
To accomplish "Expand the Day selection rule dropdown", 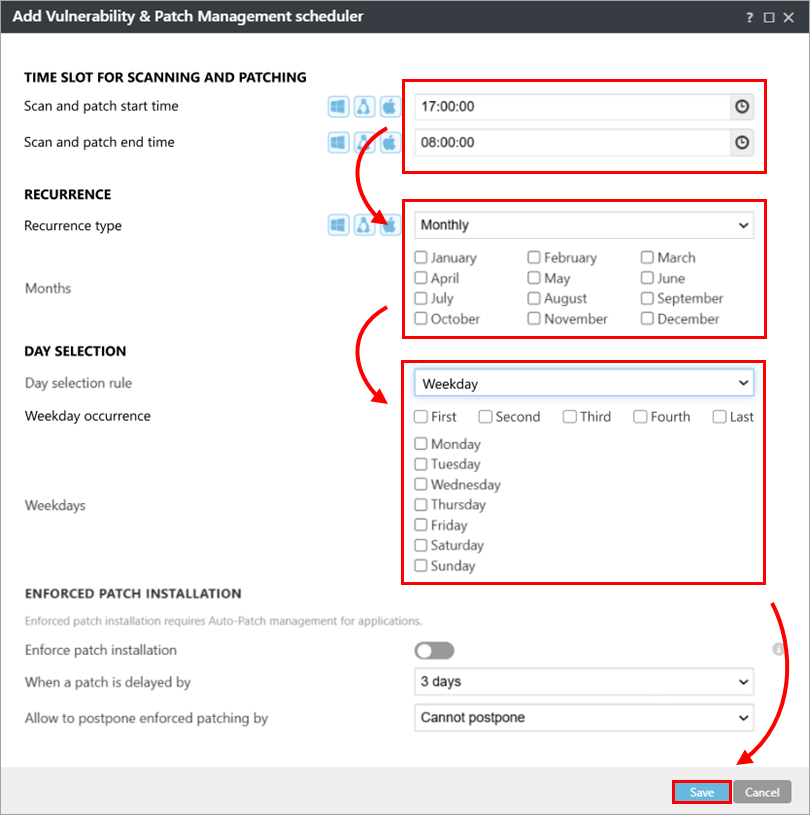I will pos(584,383).
